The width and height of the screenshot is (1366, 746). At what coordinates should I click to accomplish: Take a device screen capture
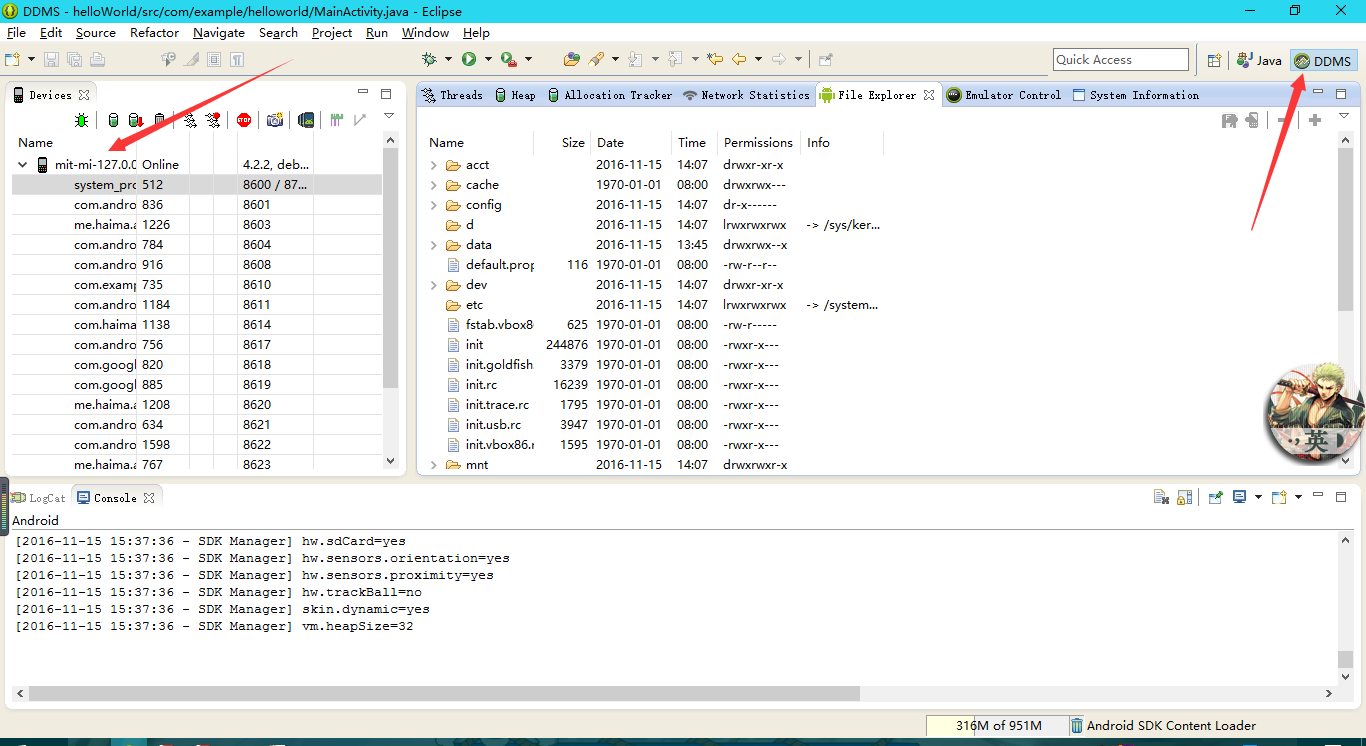click(x=274, y=120)
